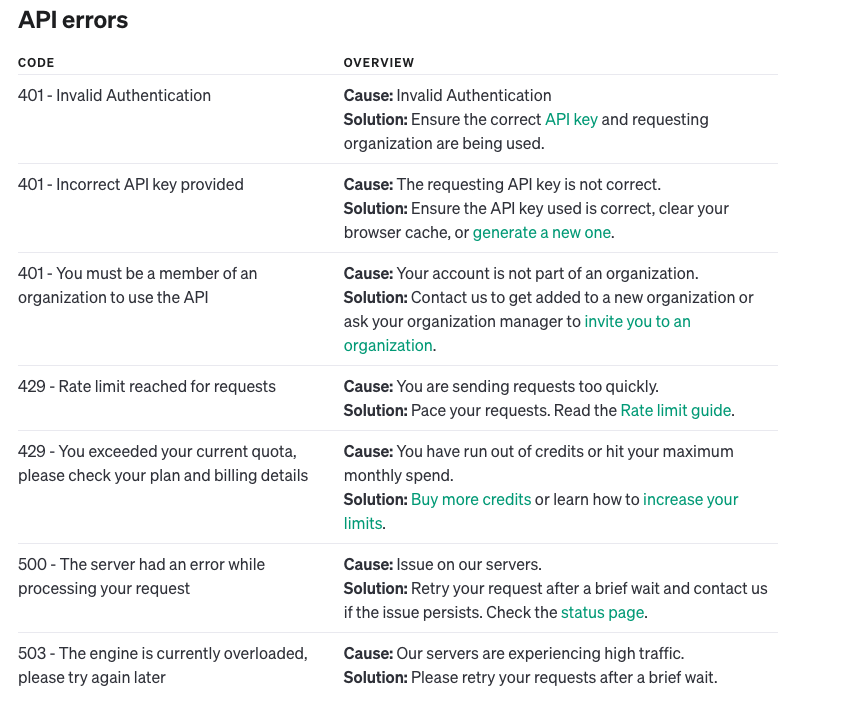The image size is (851, 712).
Task: Click the 500 server had an error code cell
Action: (141, 576)
